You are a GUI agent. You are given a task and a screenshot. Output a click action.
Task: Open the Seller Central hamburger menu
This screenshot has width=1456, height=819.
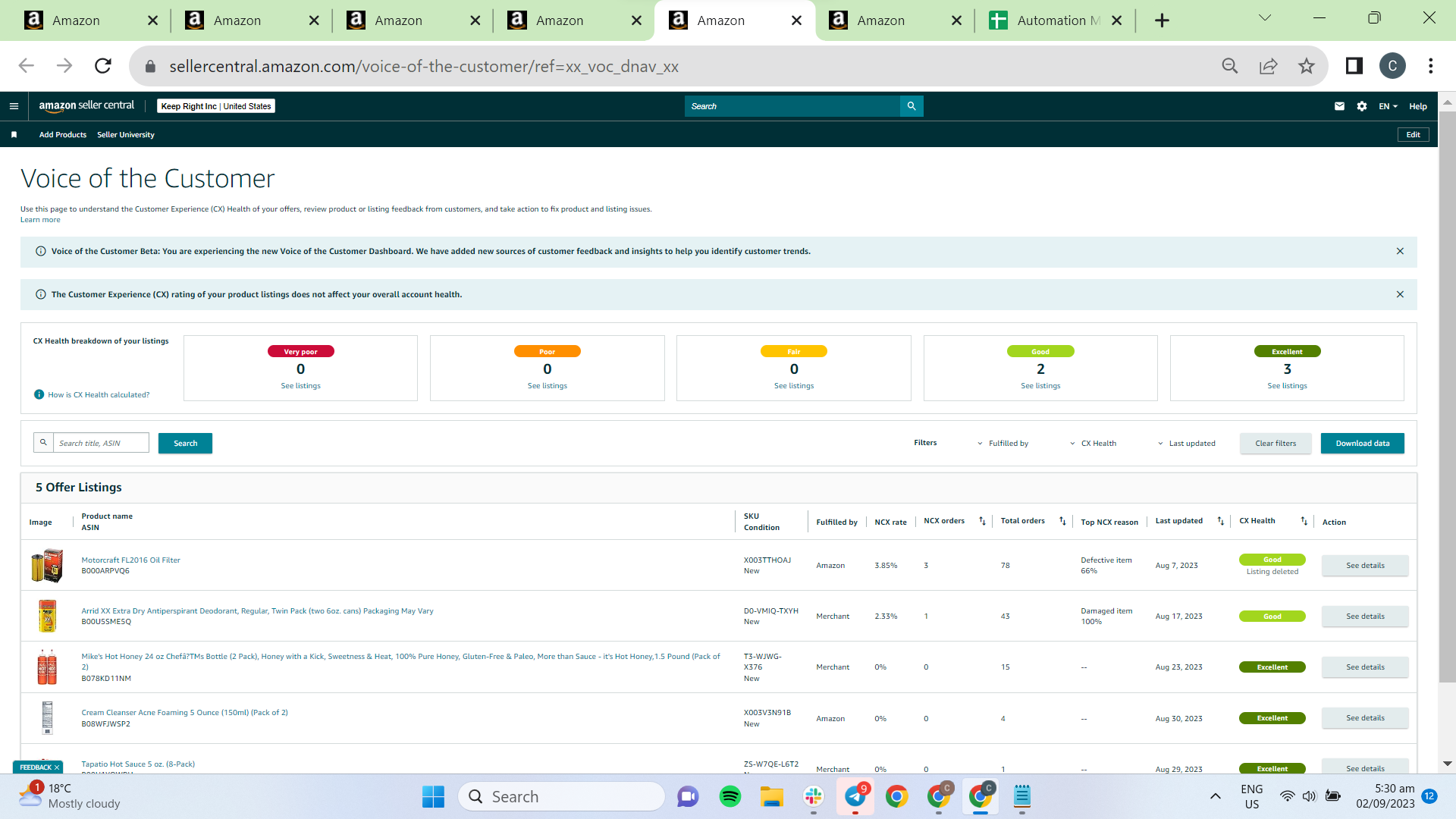point(14,106)
